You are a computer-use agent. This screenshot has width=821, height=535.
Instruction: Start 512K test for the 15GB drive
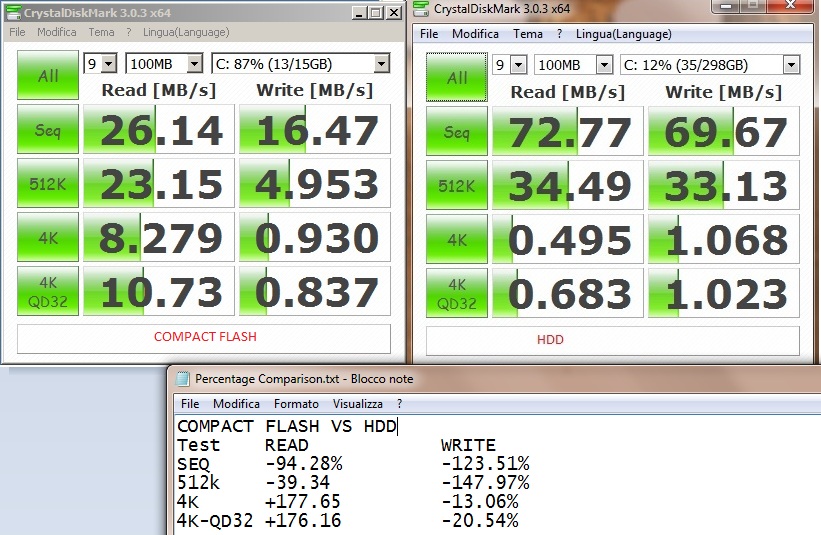coord(47,184)
